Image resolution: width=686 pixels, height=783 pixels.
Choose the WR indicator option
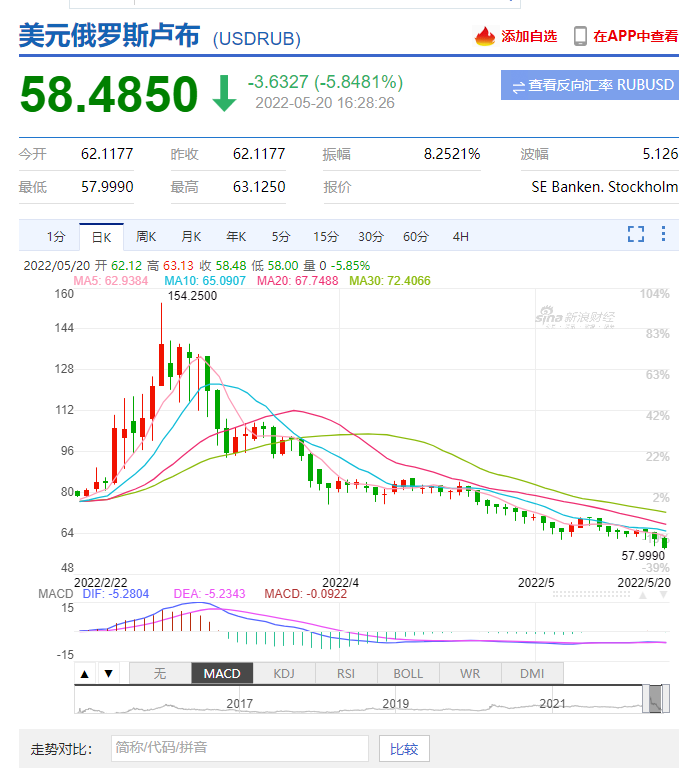[x=470, y=673]
